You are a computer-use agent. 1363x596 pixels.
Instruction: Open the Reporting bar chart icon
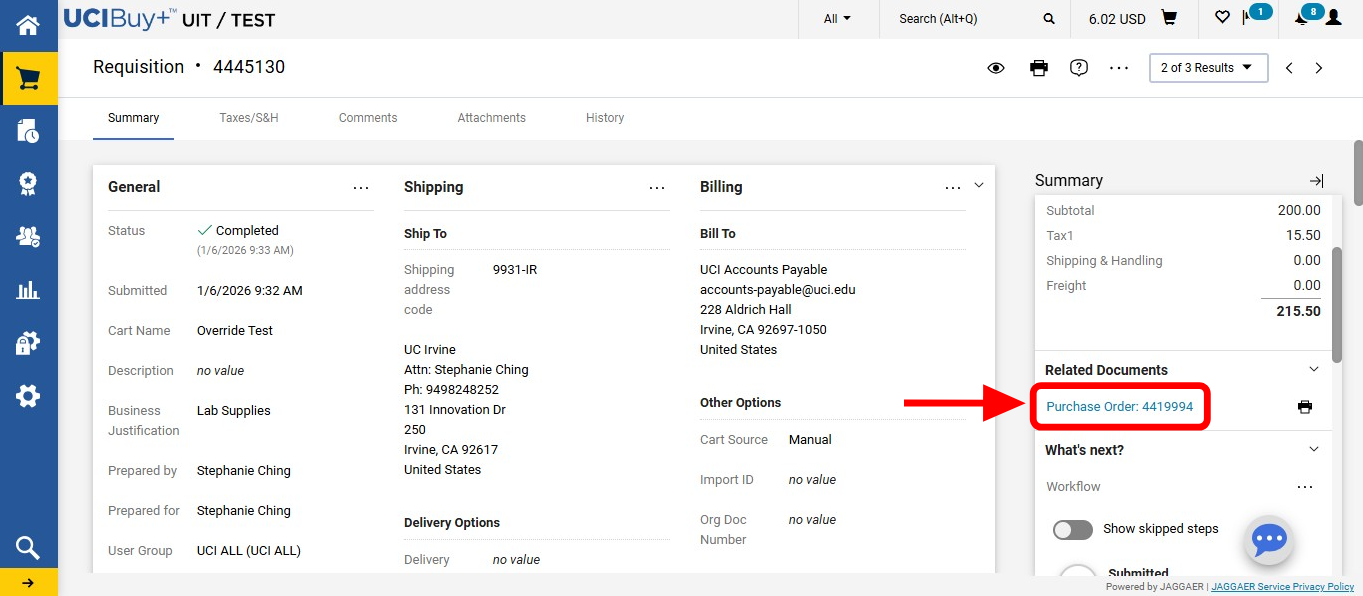[x=28, y=290]
